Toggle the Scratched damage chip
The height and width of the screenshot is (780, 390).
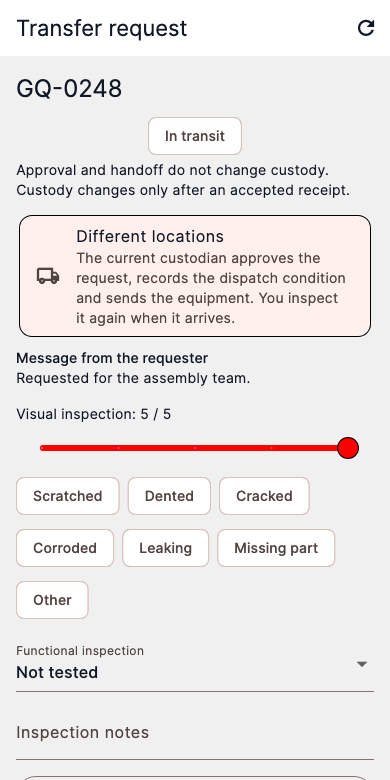click(x=68, y=496)
